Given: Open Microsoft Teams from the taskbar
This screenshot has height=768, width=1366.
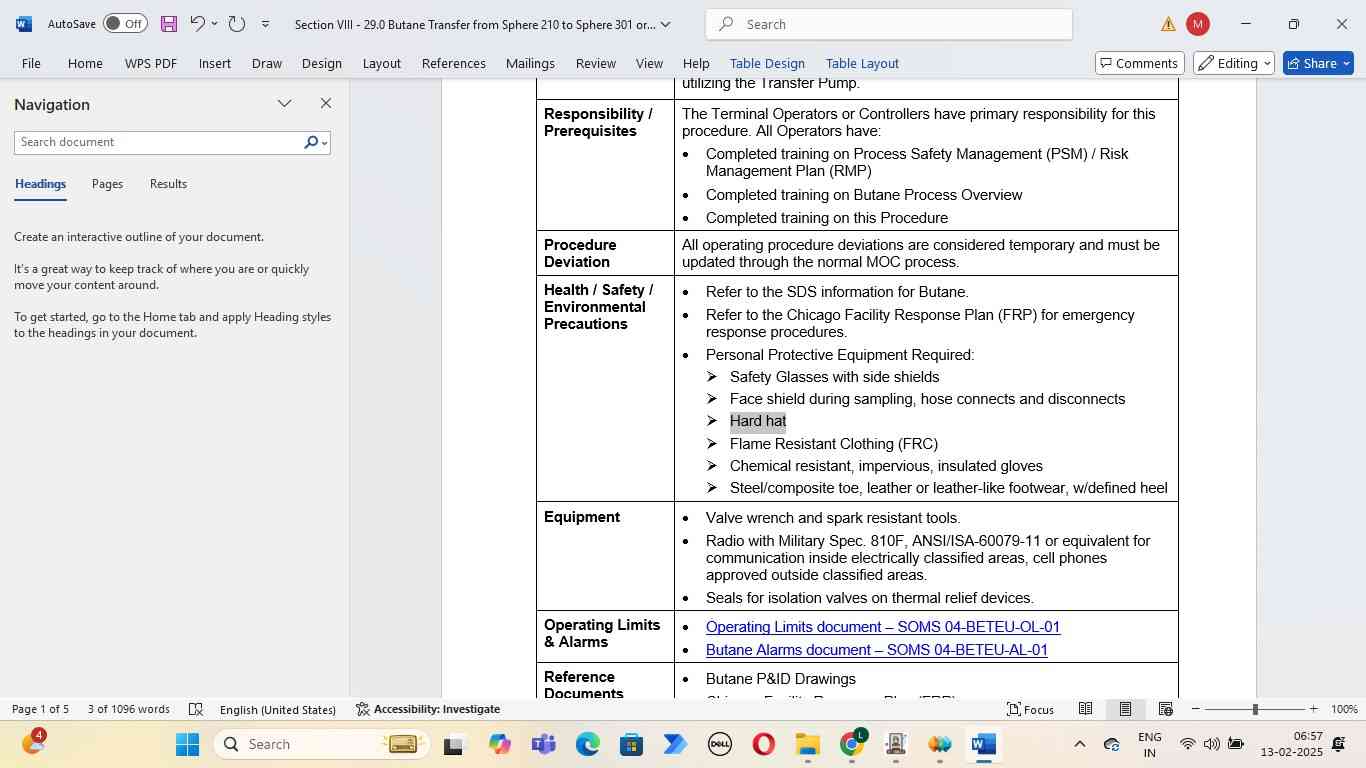Looking at the screenshot, I should 543,744.
